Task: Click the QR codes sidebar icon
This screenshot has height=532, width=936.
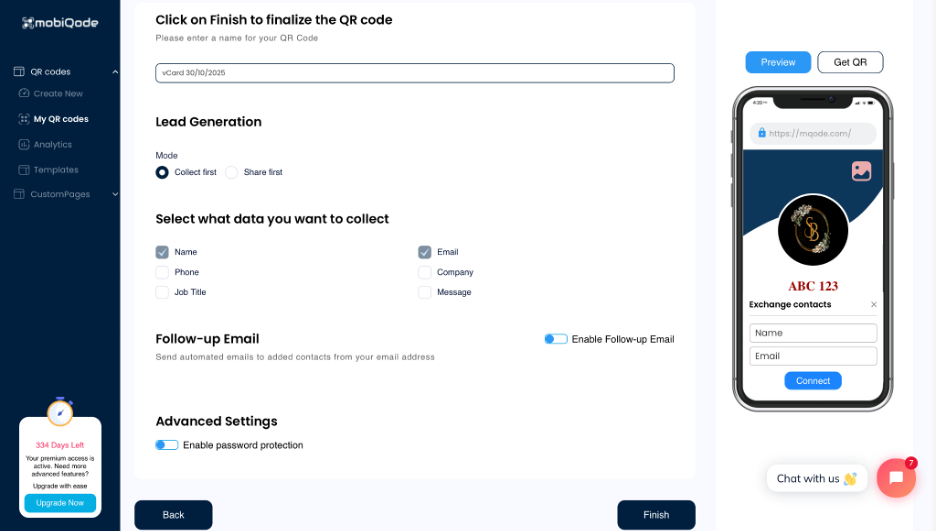Action: [19, 72]
